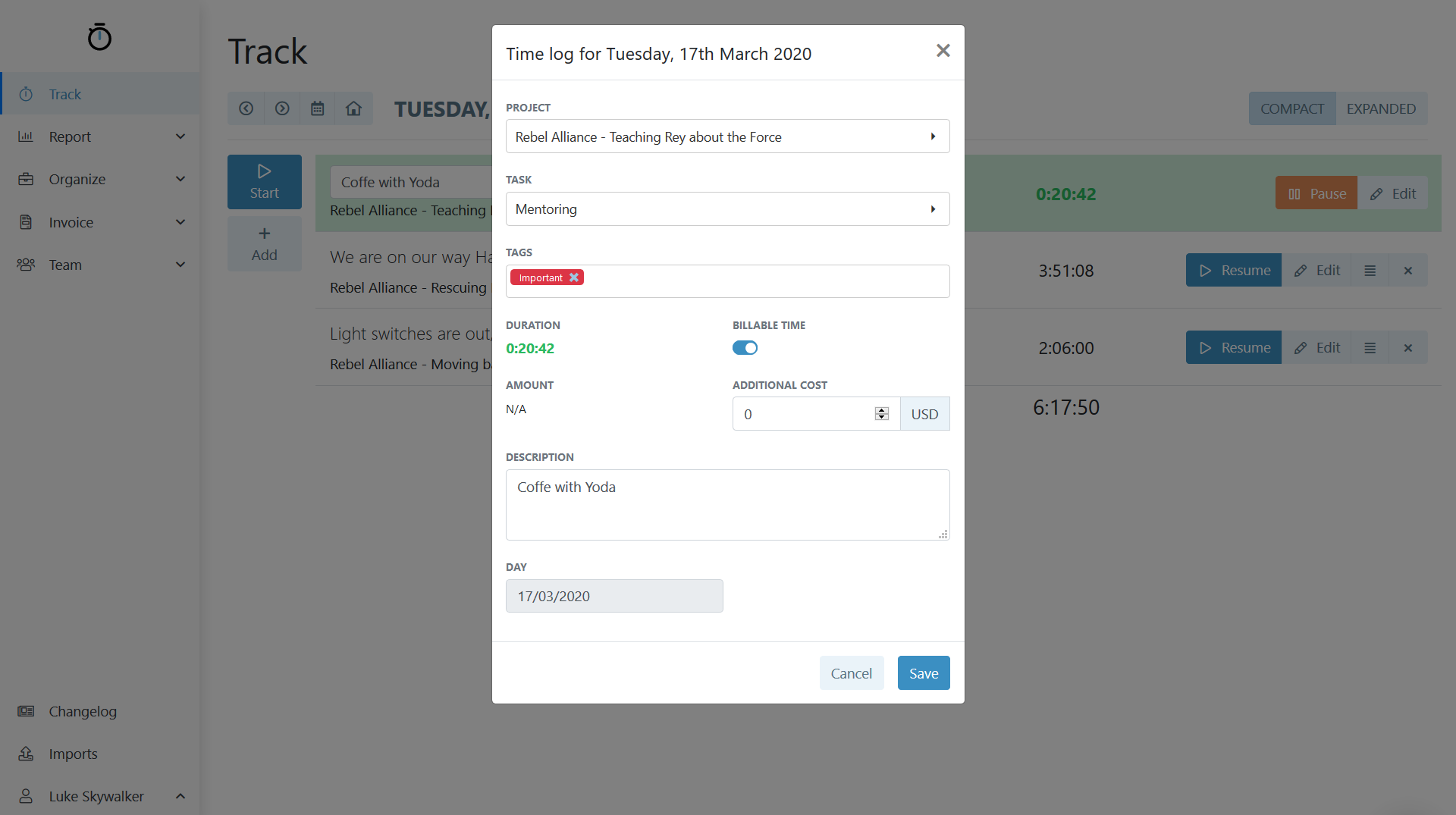This screenshot has height=815, width=1456.
Task: Switch to COMPACT view
Action: pos(1291,108)
